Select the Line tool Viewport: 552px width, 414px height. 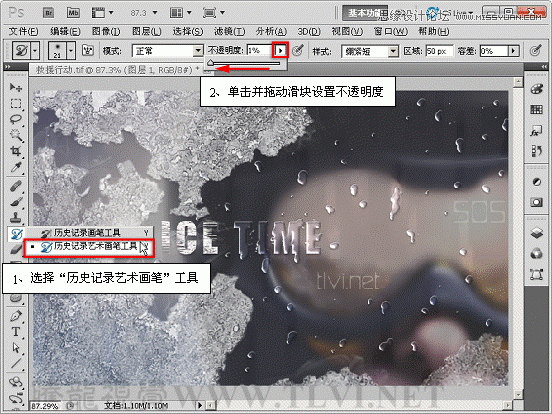click(15, 364)
